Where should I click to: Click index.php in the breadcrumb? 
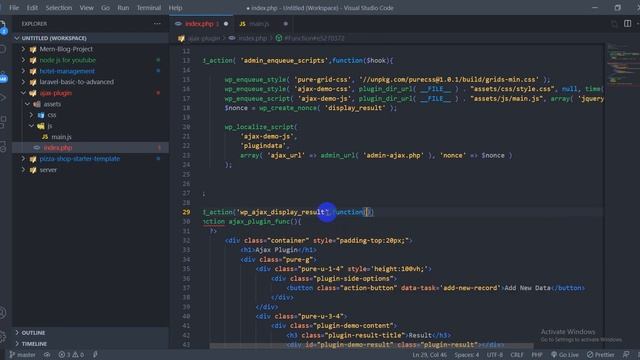pos(252,38)
